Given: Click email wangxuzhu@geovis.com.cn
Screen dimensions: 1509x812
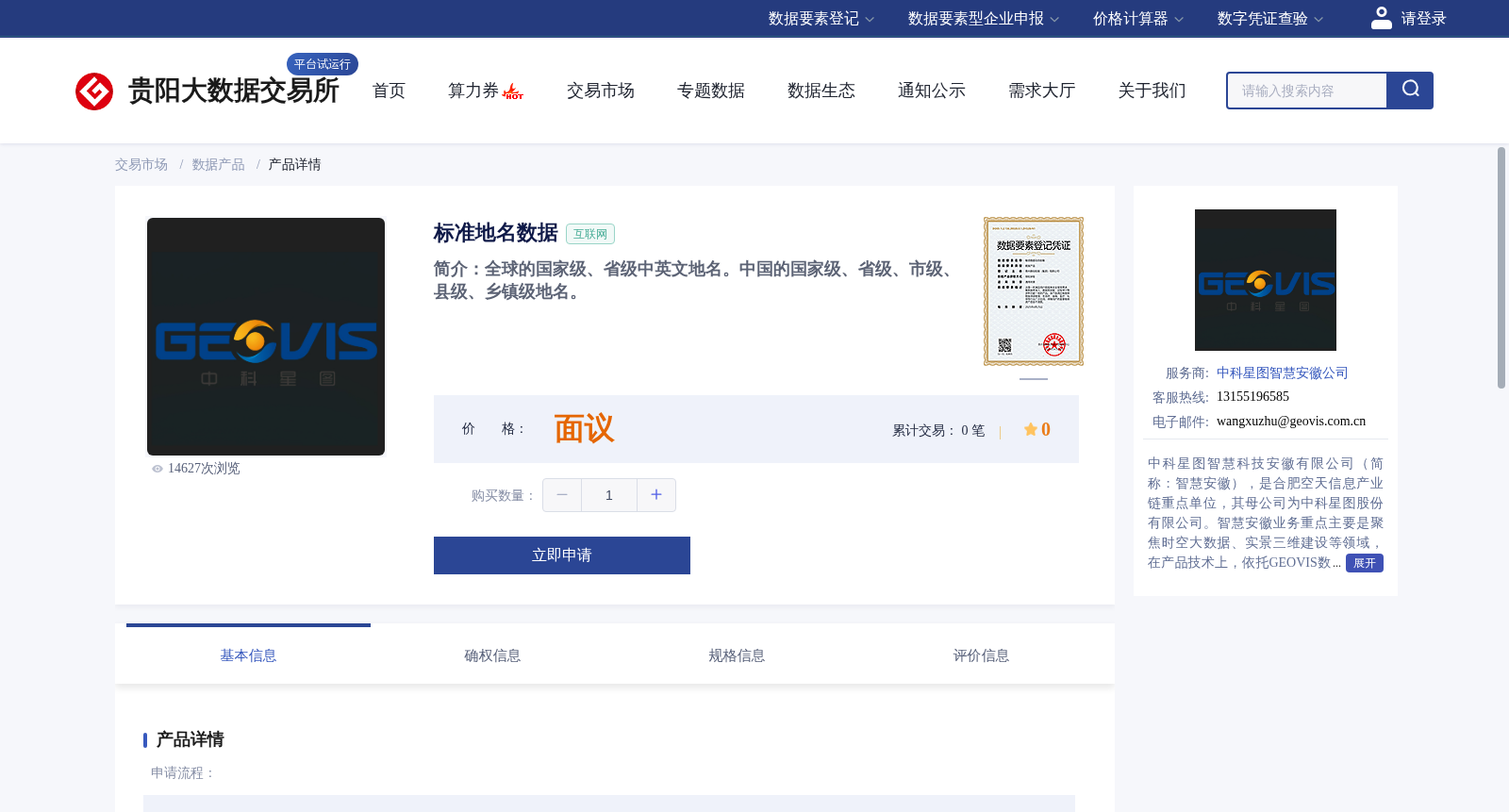Looking at the screenshot, I should 1291,422.
